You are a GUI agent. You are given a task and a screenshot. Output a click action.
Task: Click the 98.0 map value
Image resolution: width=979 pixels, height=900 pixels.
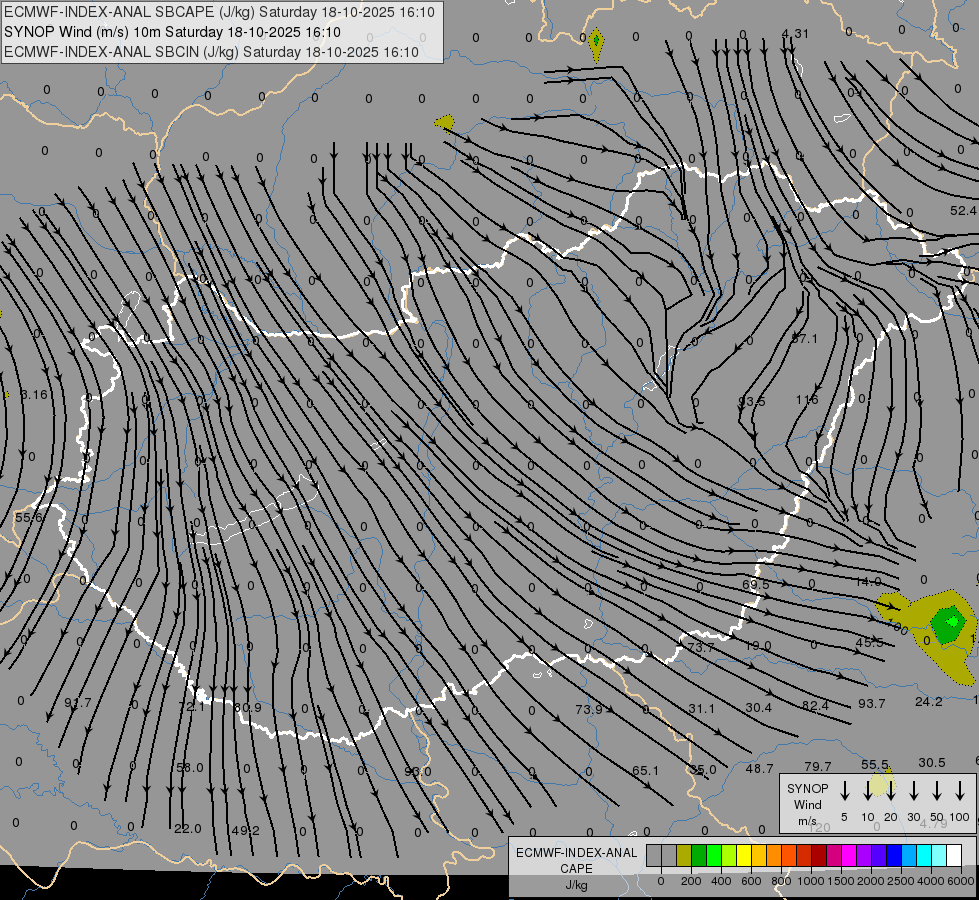[418, 771]
